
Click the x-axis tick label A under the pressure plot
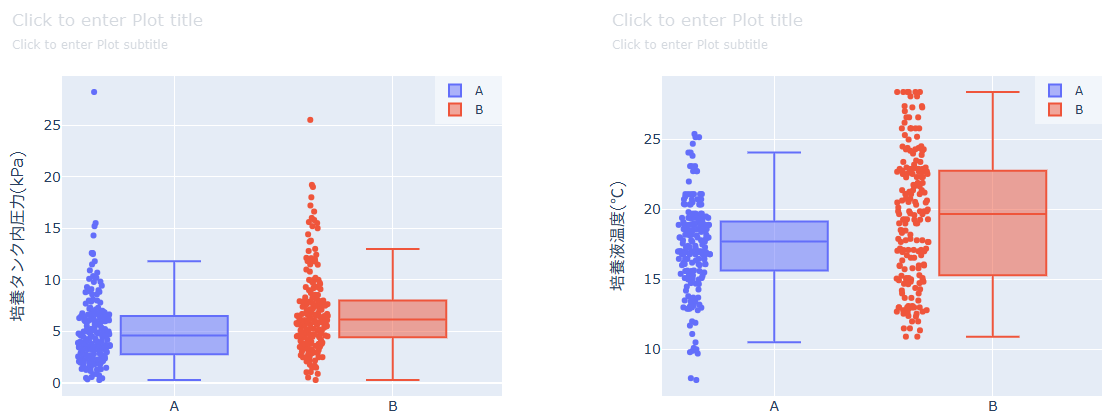click(174, 406)
